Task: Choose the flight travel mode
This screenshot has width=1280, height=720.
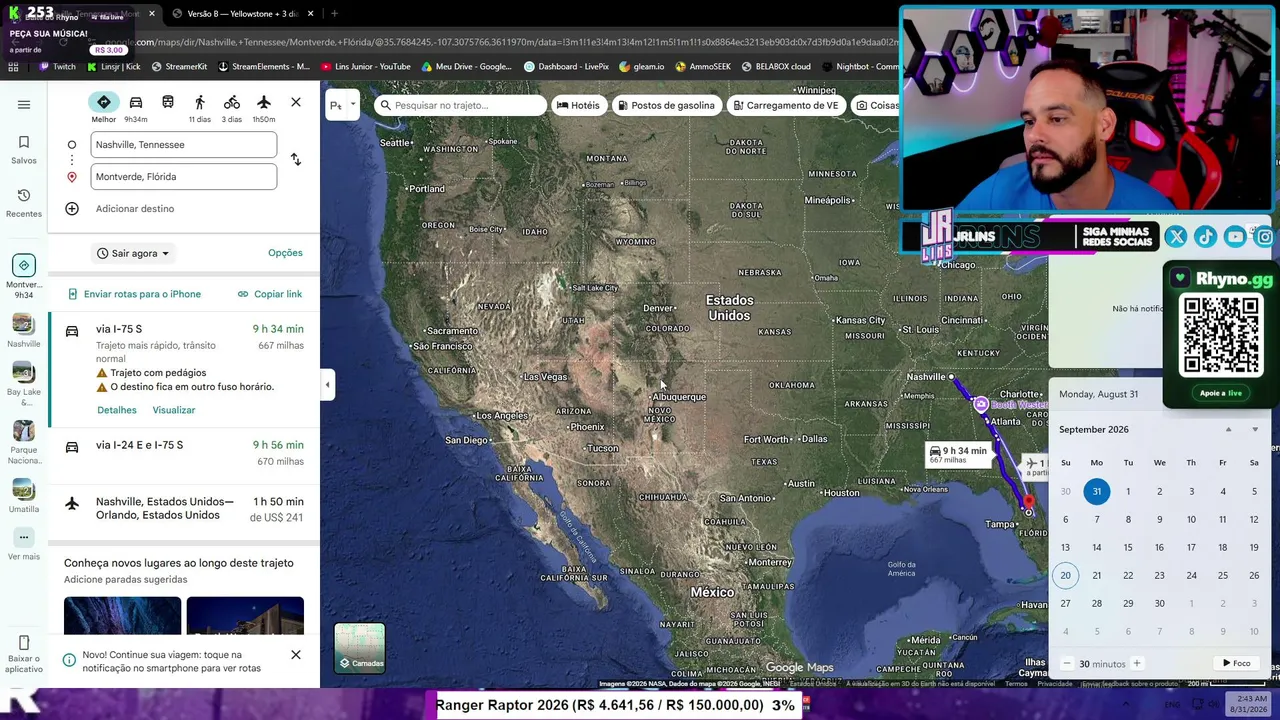Action: tap(264, 107)
